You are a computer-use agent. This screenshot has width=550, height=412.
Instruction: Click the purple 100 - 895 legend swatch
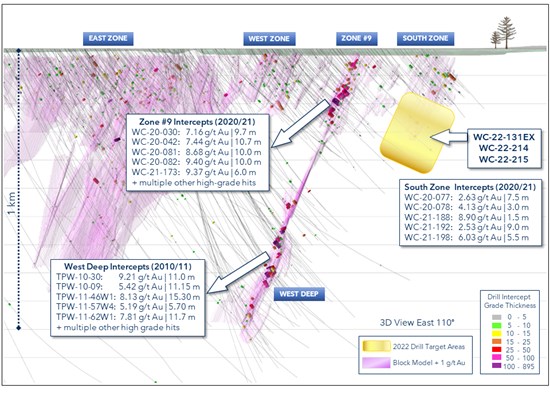tap(496, 366)
